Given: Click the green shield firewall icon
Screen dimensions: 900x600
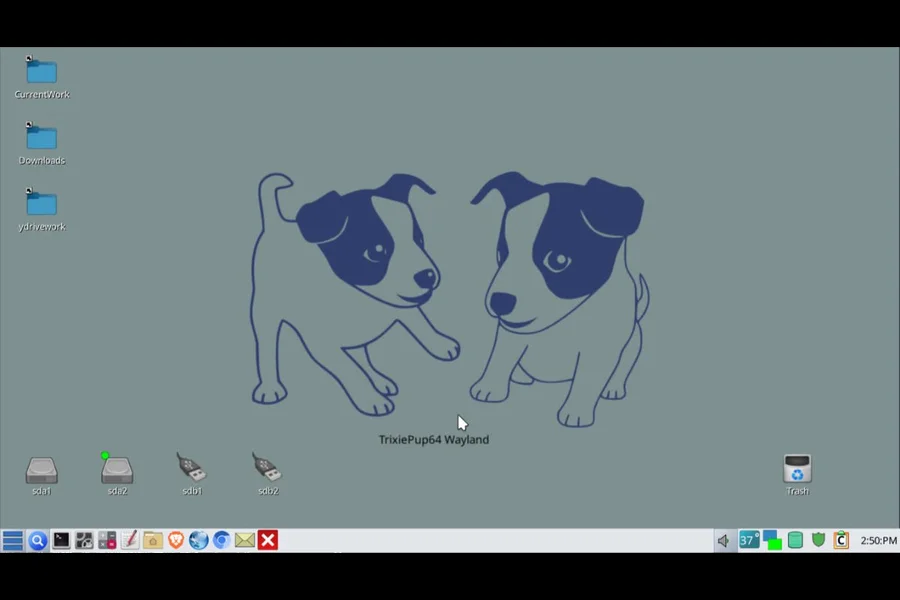Looking at the screenshot, I should (x=818, y=540).
